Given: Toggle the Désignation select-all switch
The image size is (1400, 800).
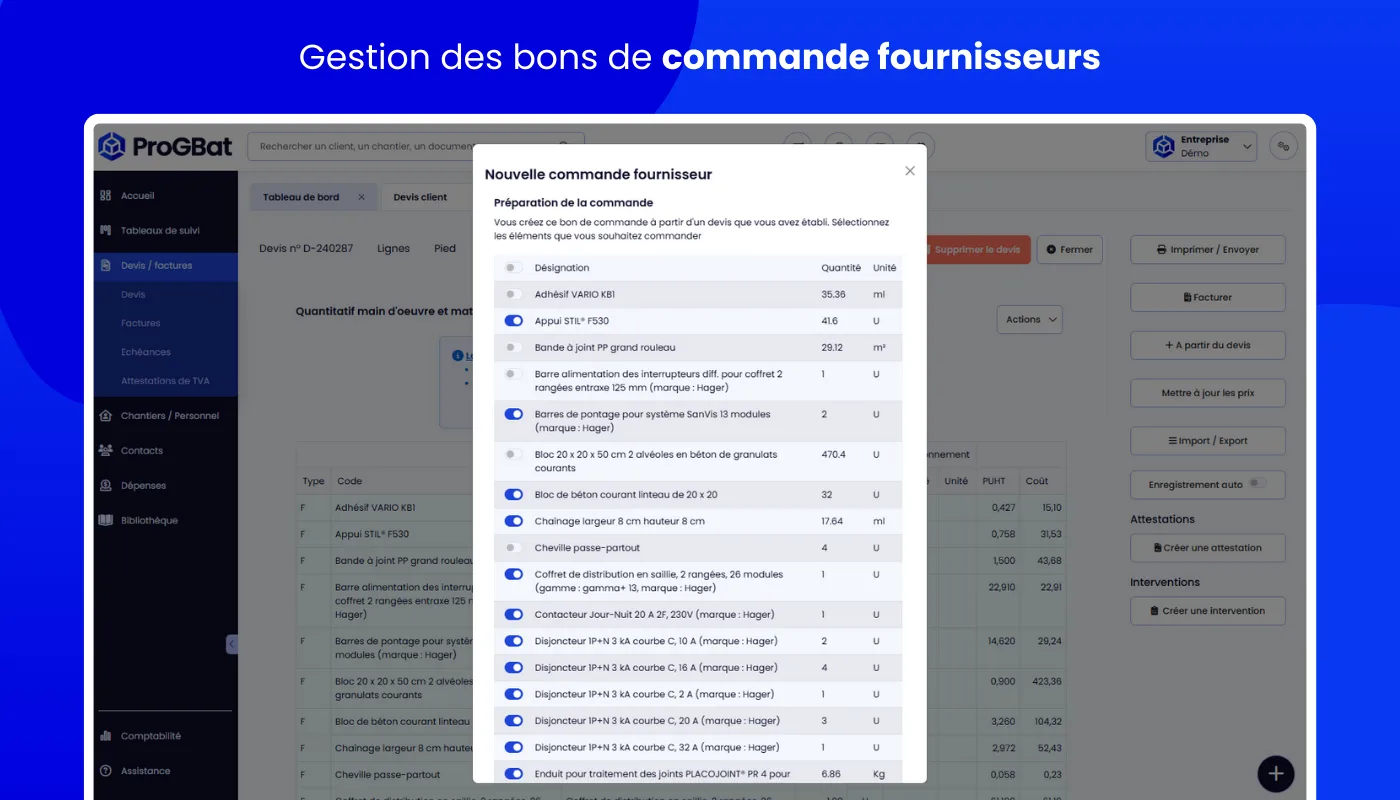Looking at the screenshot, I should point(514,268).
